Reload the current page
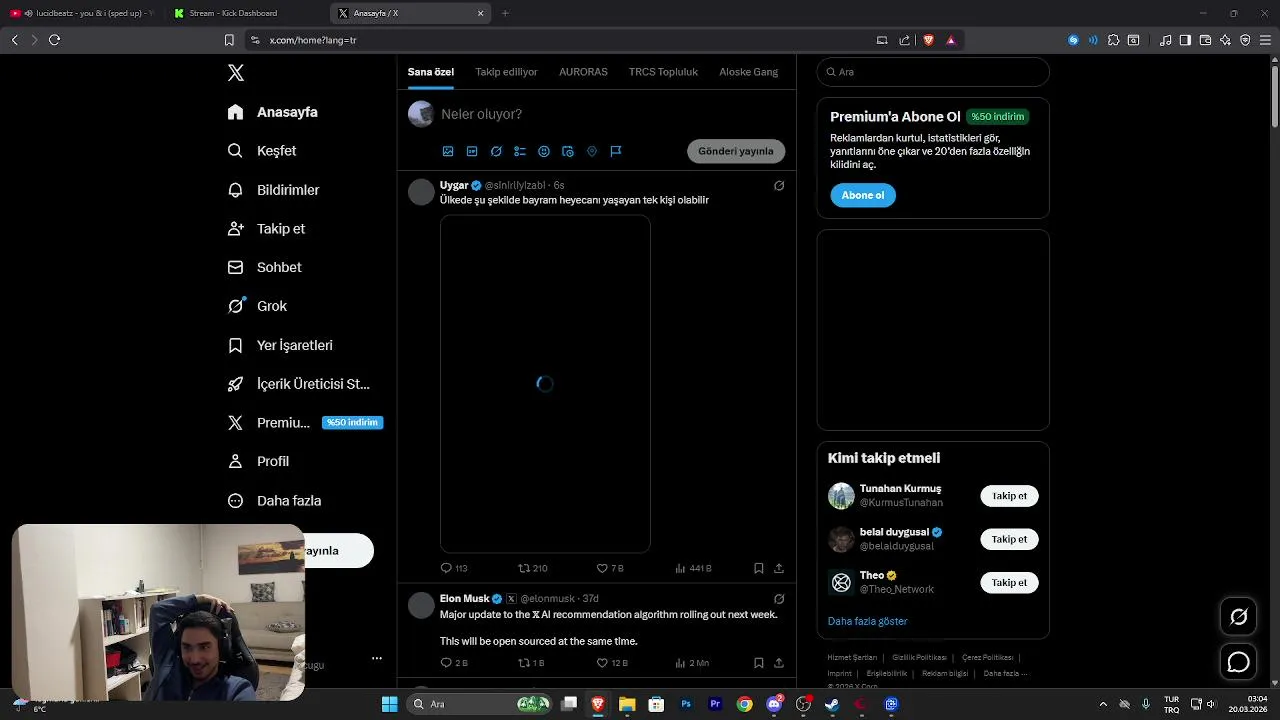 (x=54, y=40)
